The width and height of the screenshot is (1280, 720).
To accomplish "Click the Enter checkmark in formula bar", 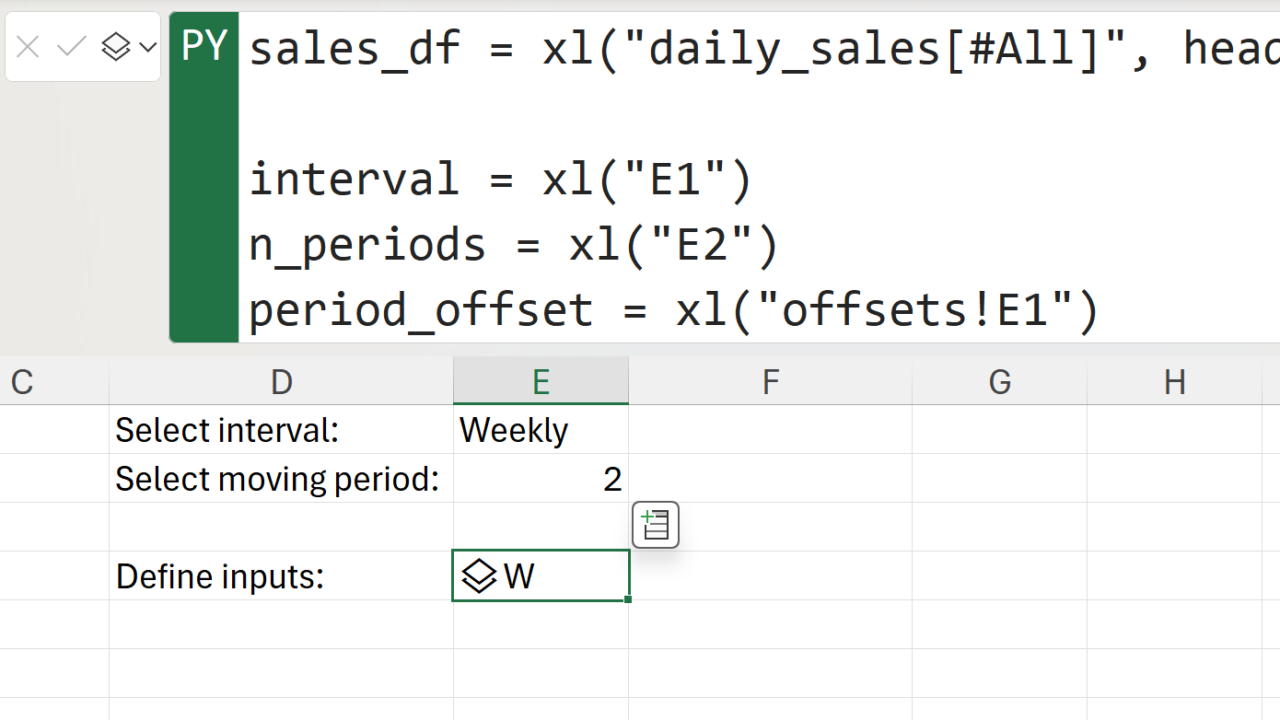I will tap(71, 47).
